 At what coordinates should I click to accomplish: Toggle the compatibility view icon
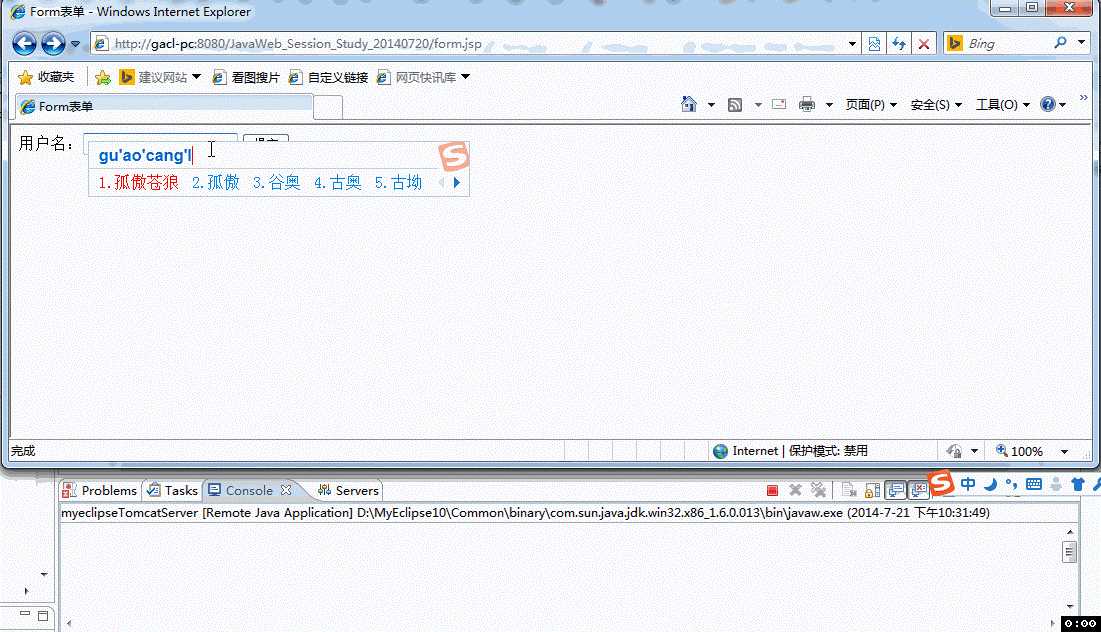tap(874, 44)
